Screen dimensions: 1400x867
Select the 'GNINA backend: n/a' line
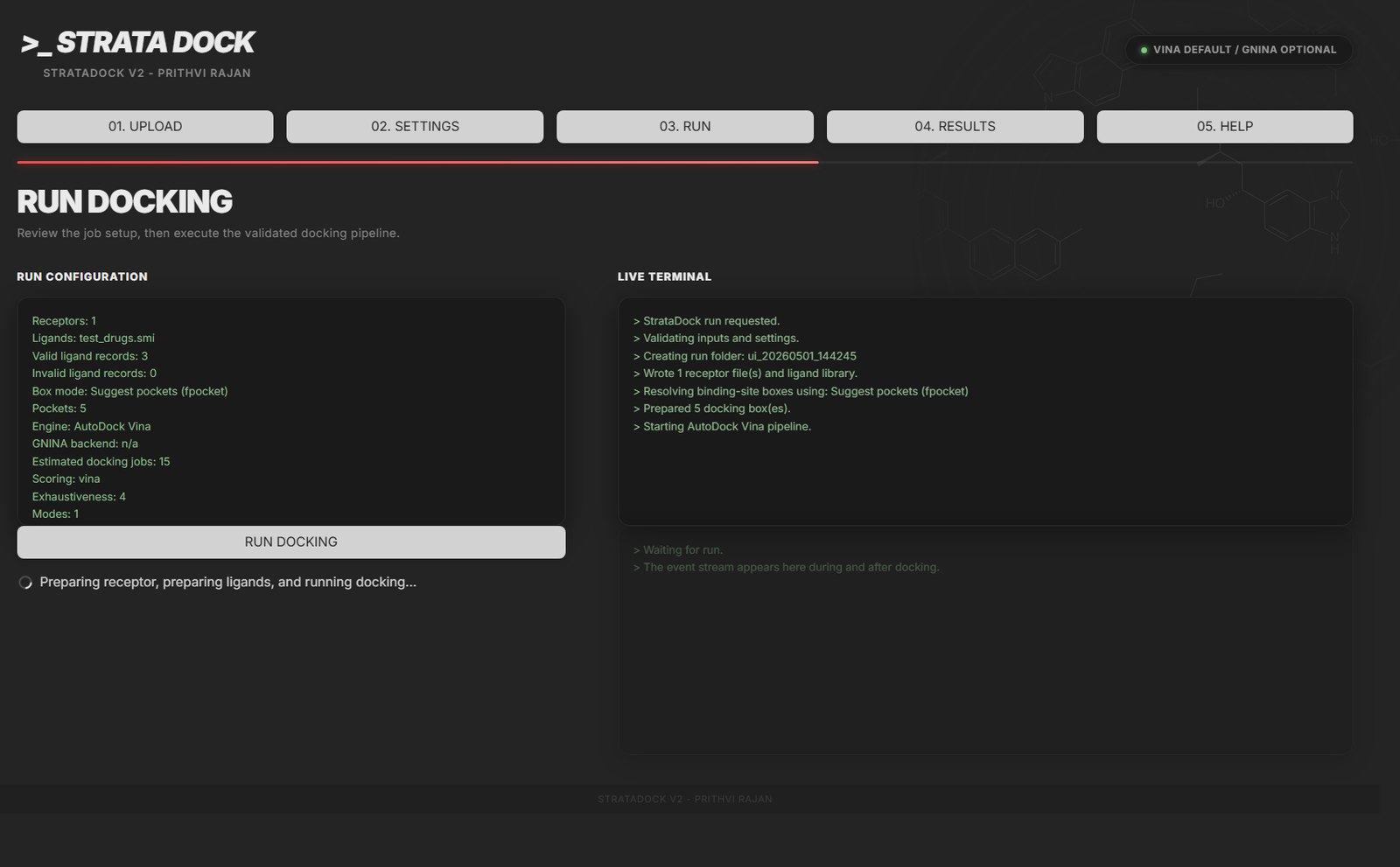click(85, 444)
